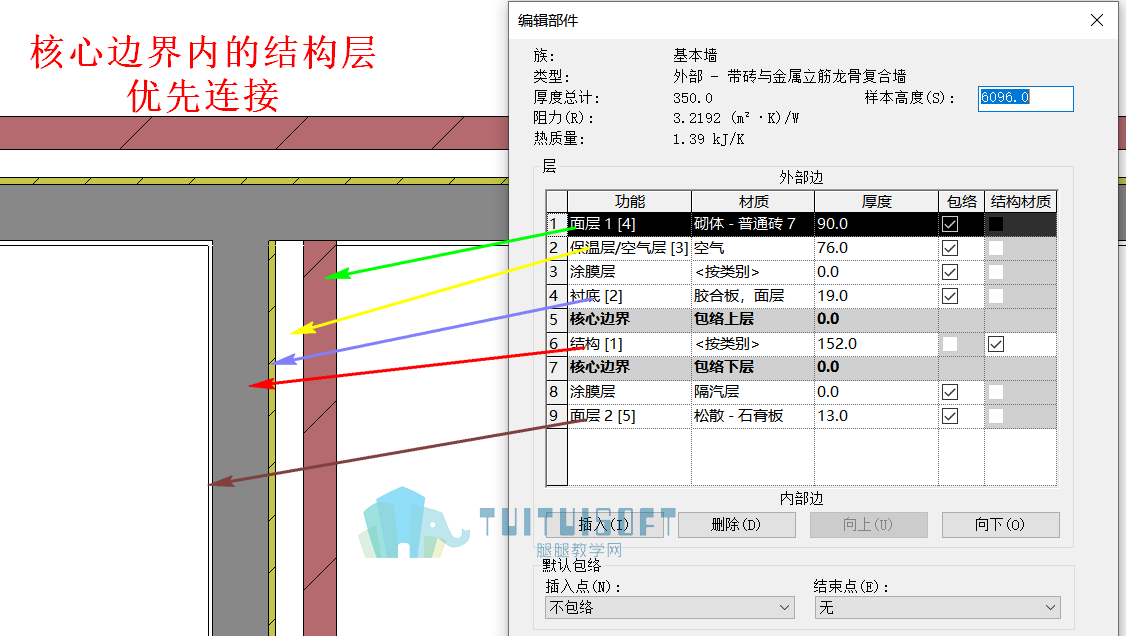Select the 90.0 thickness cell
Screen dimensions: 1126x636
point(876,224)
